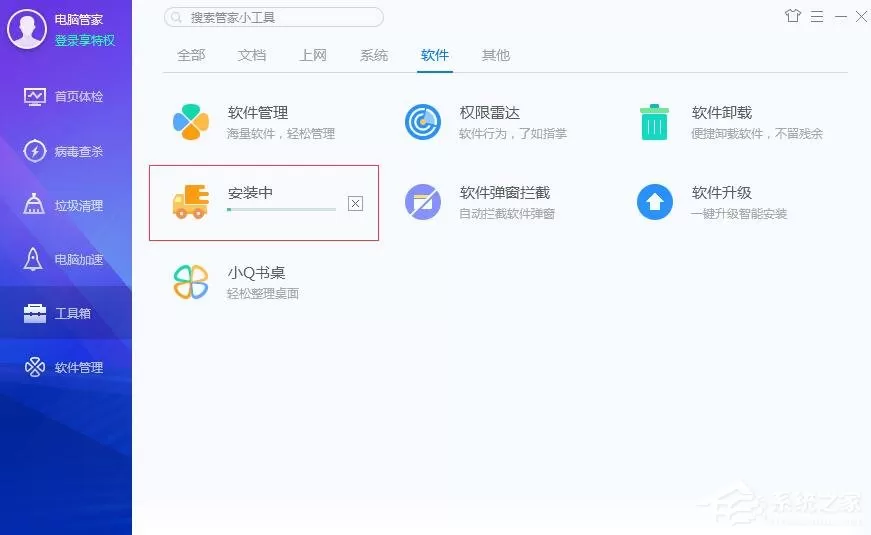Image resolution: width=871 pixels, height=535 pixels.
Task: Open the 工具箱 toolbox icon
Action: coord(34,313)
